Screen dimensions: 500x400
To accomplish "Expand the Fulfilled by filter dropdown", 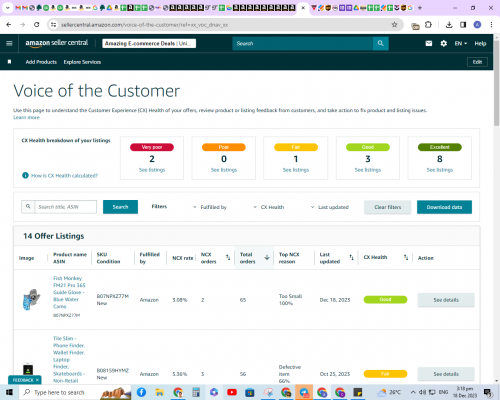I will pyautogui.click(x=210, y=207).
